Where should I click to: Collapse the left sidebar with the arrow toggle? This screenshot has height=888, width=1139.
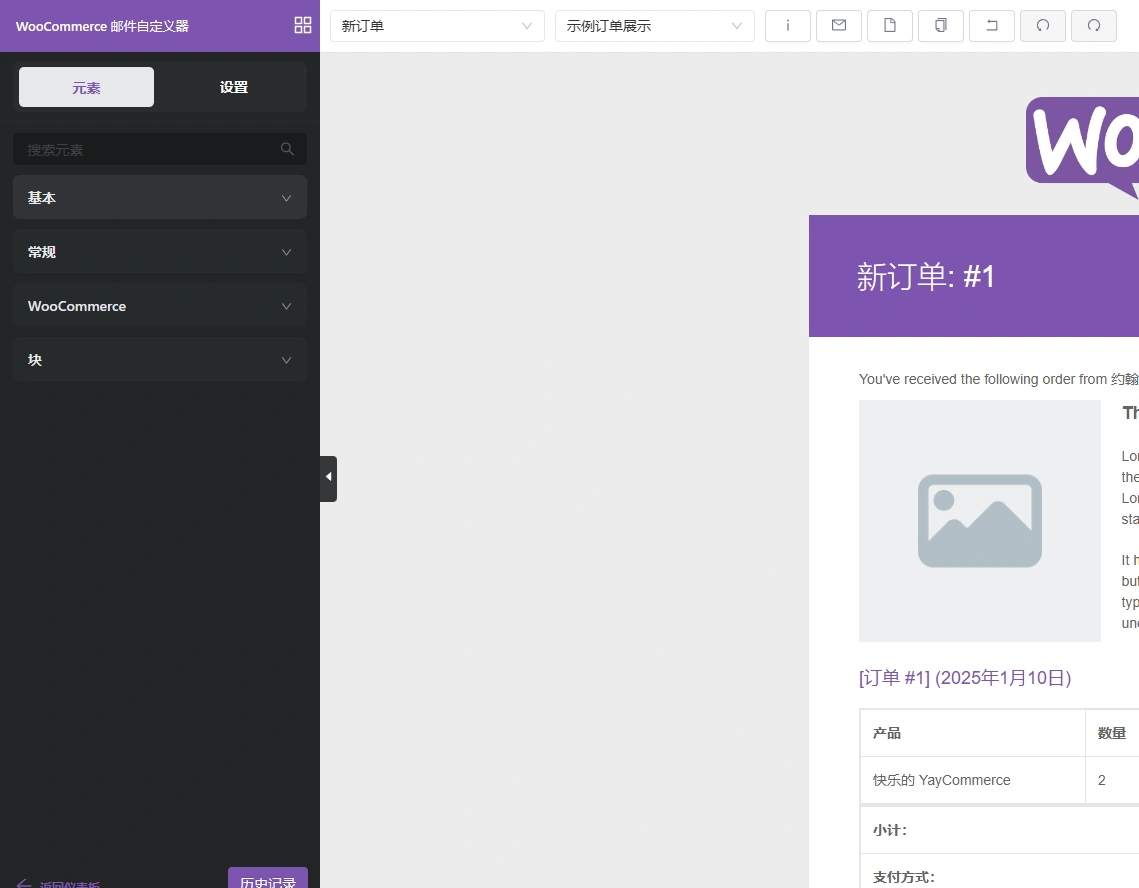[328, 478]
